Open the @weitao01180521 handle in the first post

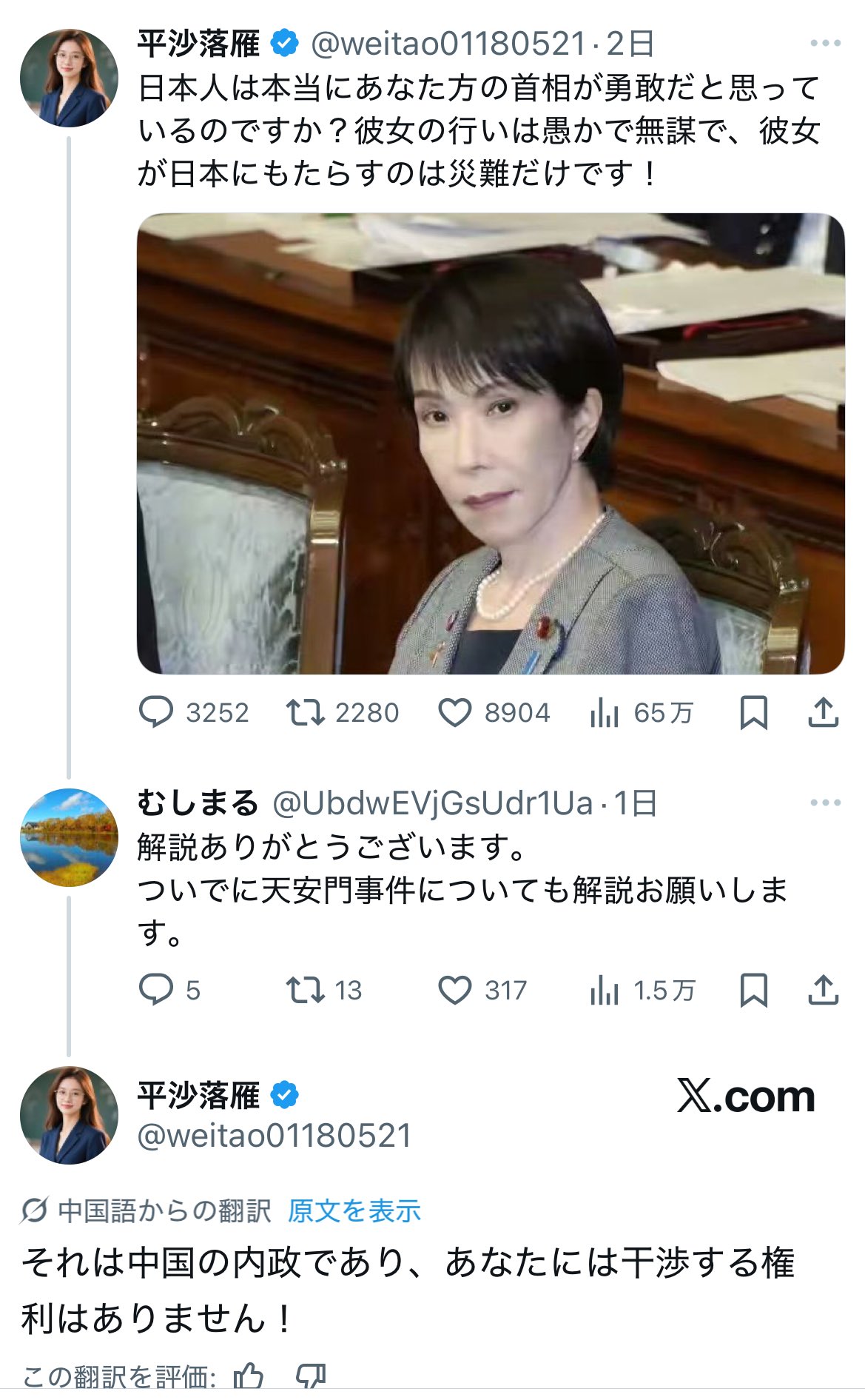pos(448,44)
